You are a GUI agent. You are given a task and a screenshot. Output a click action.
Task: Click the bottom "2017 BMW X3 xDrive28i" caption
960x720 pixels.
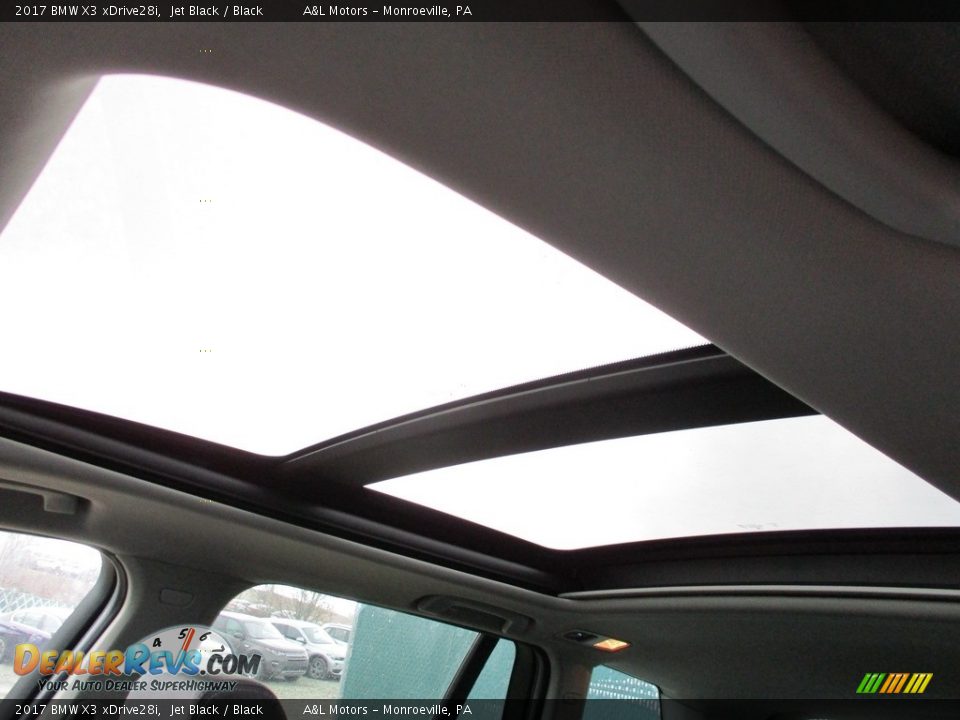pyautogui.click(x=88, y=710)
